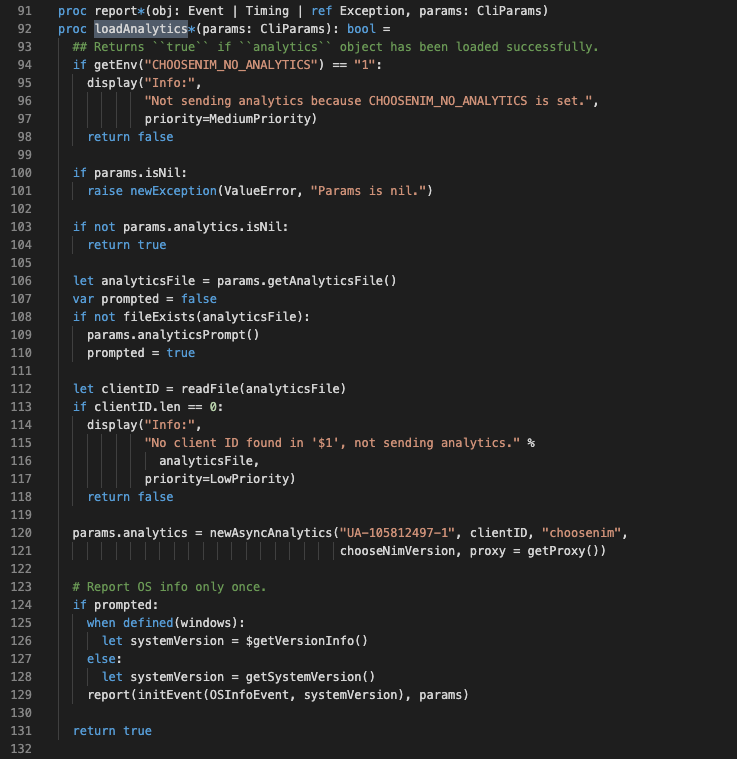This screenshot has width=737, height=759.
Task: Click line number 91 in the gutter
Action: 24,11
